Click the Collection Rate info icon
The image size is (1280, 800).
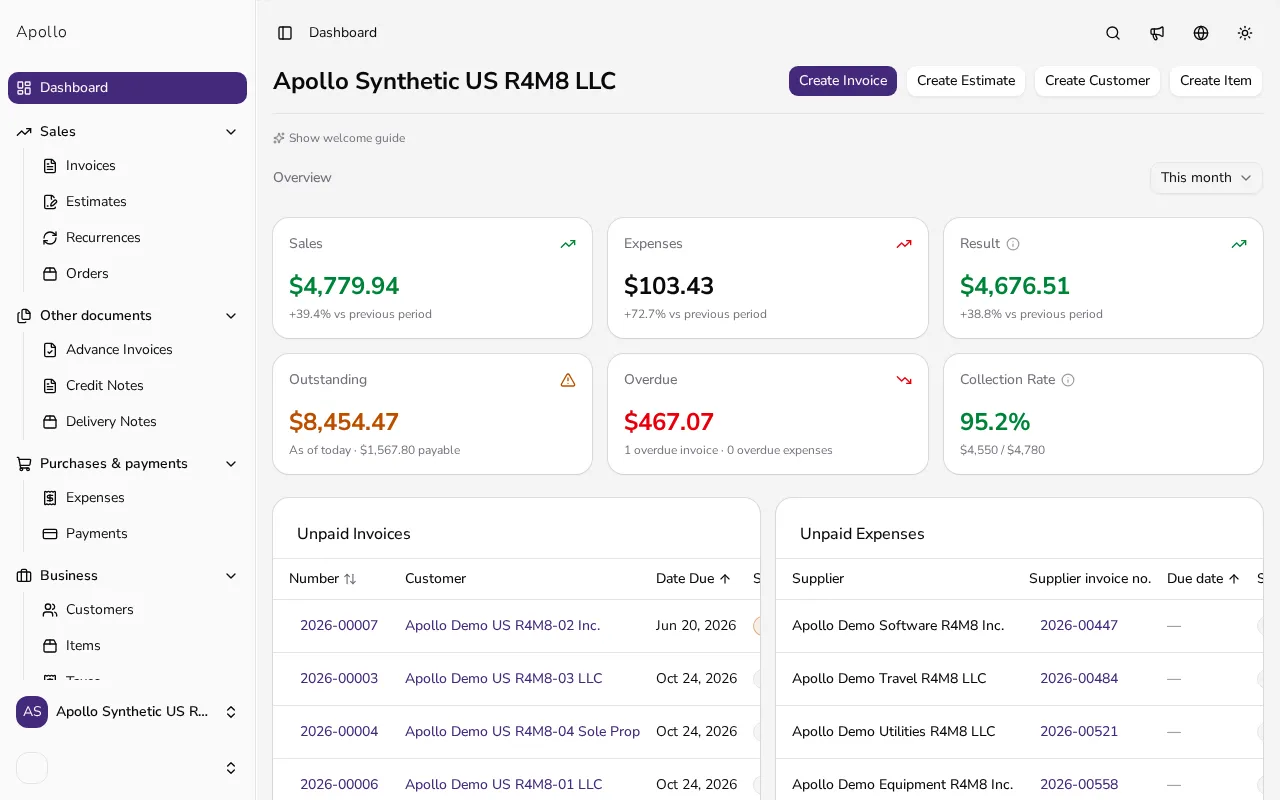(1068, 380)
